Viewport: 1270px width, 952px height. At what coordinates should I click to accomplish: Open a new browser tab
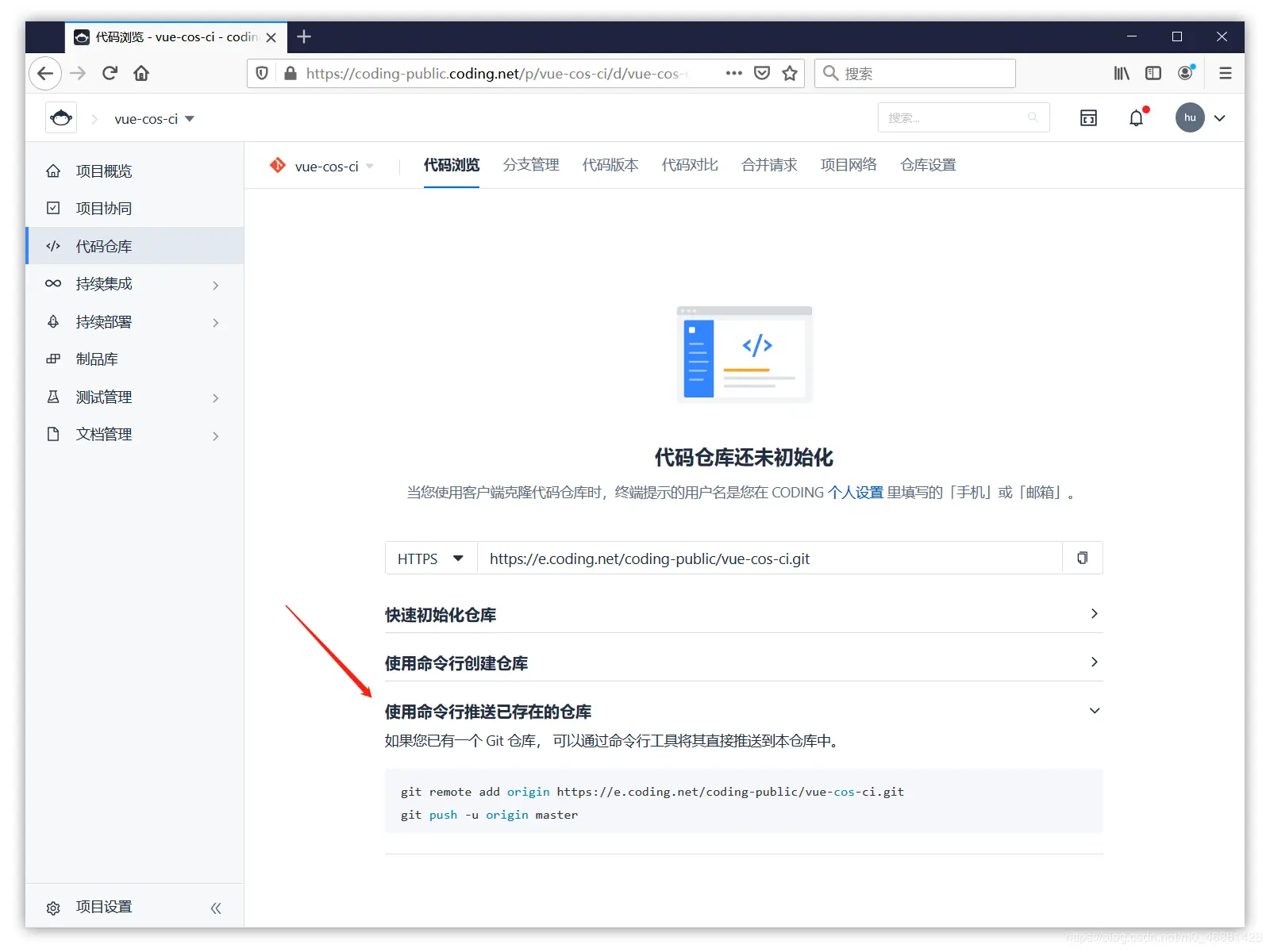[304, 36]
